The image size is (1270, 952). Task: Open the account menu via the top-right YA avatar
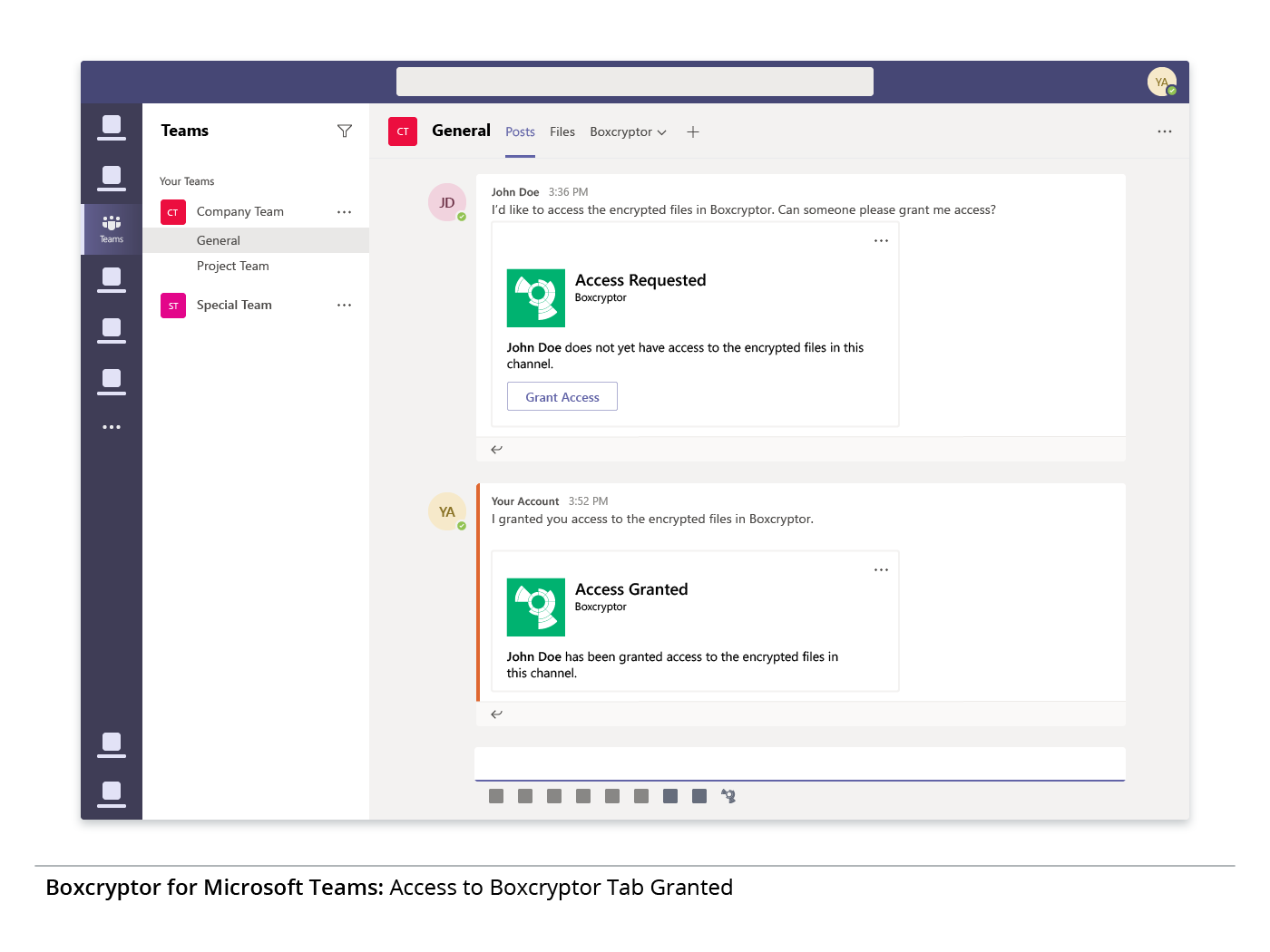tap(1162, 82)
